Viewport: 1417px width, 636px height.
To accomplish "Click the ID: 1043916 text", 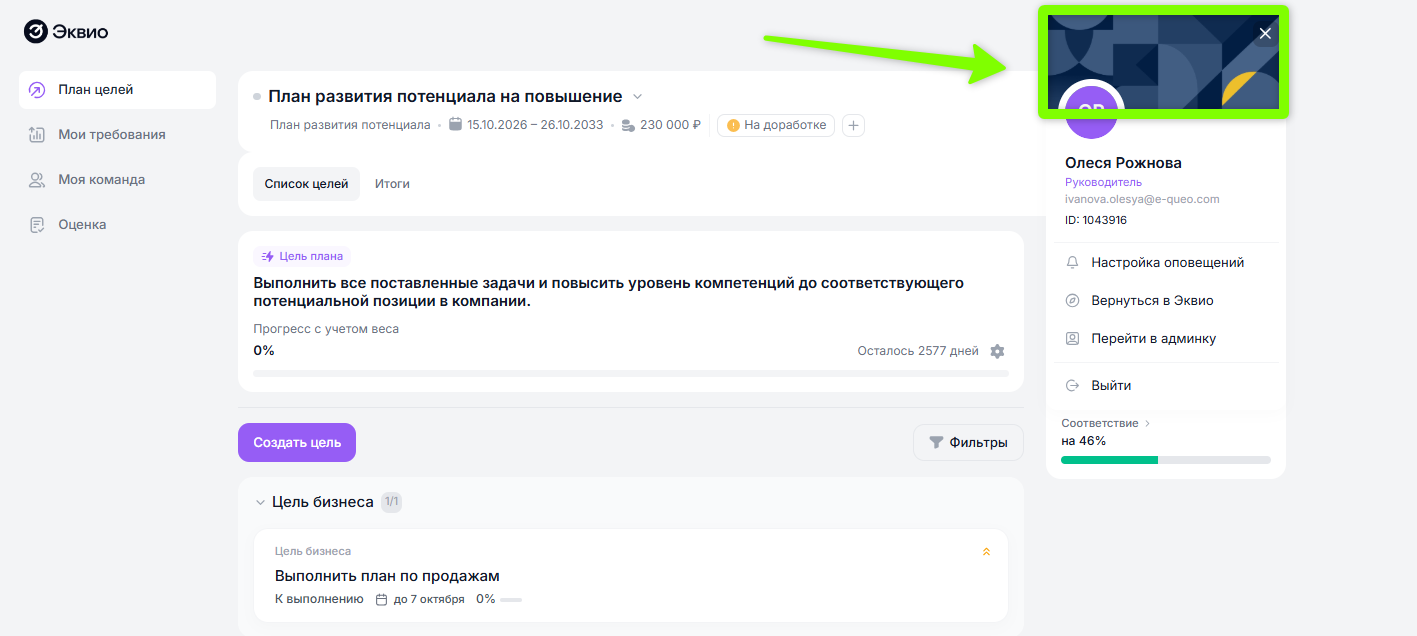I will (x=1096, y=220).
